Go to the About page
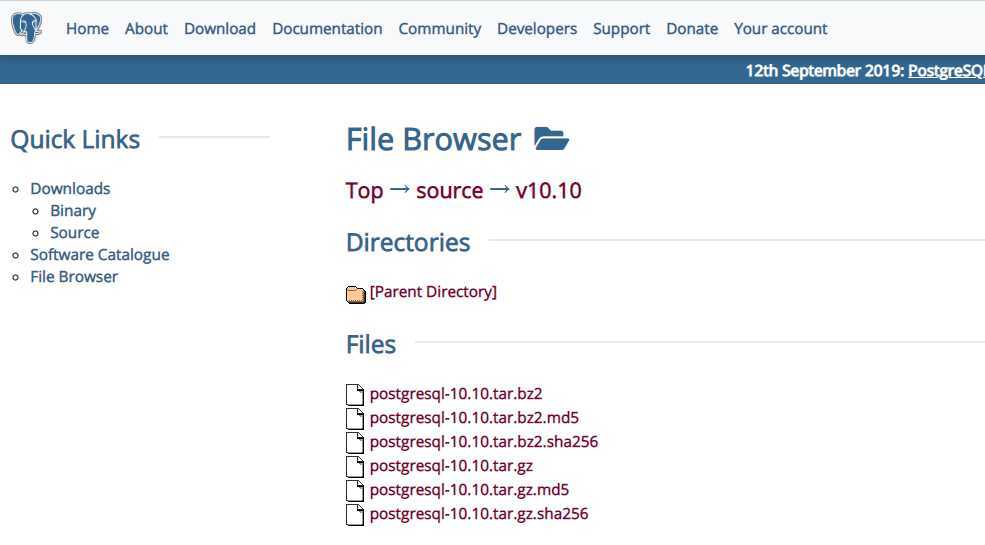The width and height of the screenshot is (985, 545). pyautogui.click(x=146, y=29)
